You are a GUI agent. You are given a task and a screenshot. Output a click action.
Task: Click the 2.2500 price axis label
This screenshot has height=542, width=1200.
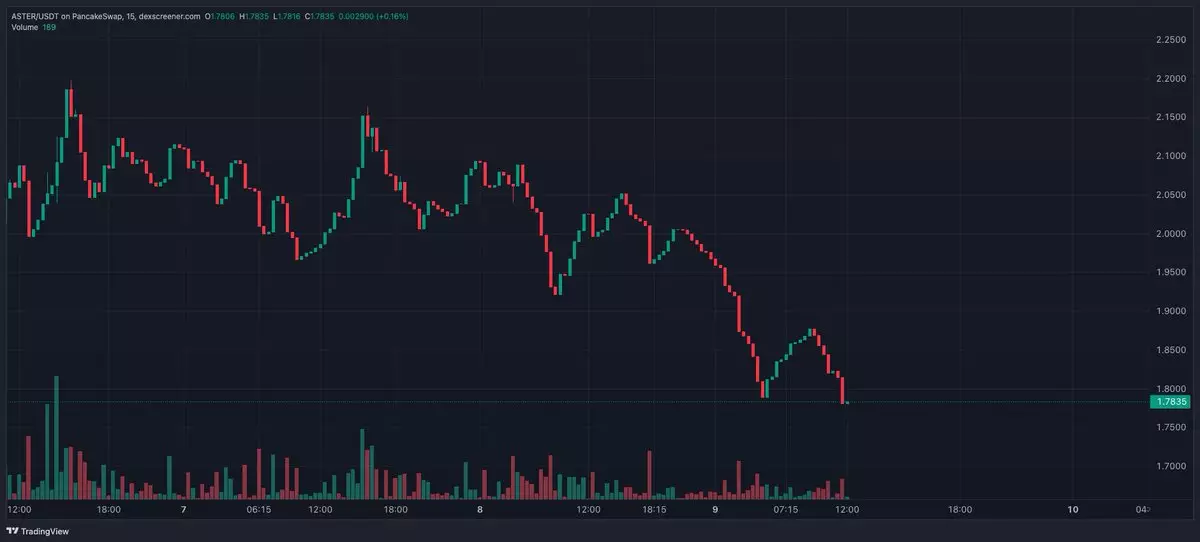pyautogui.click(x=1170, y=39)
